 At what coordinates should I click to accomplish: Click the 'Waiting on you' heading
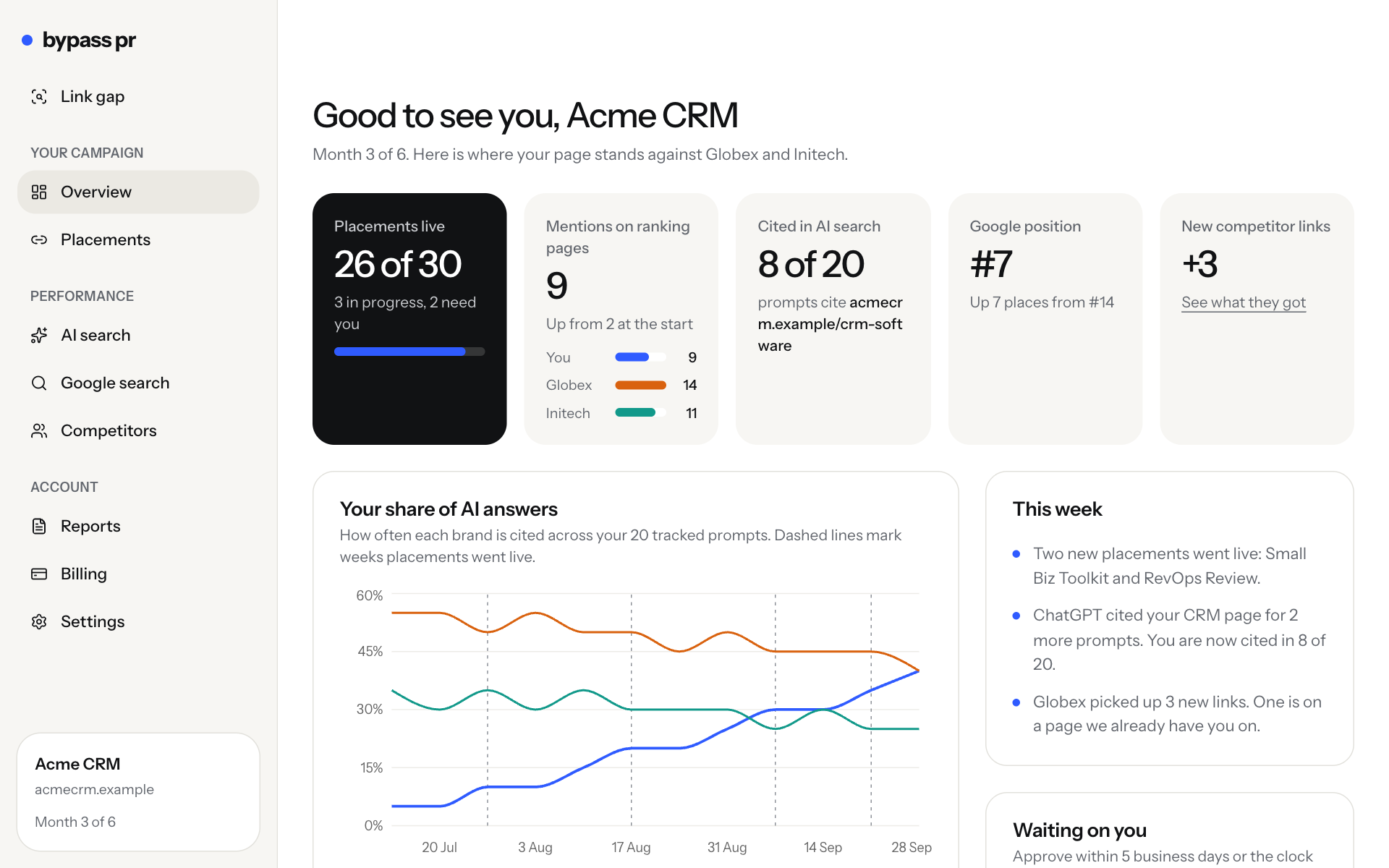[1079, 830]
